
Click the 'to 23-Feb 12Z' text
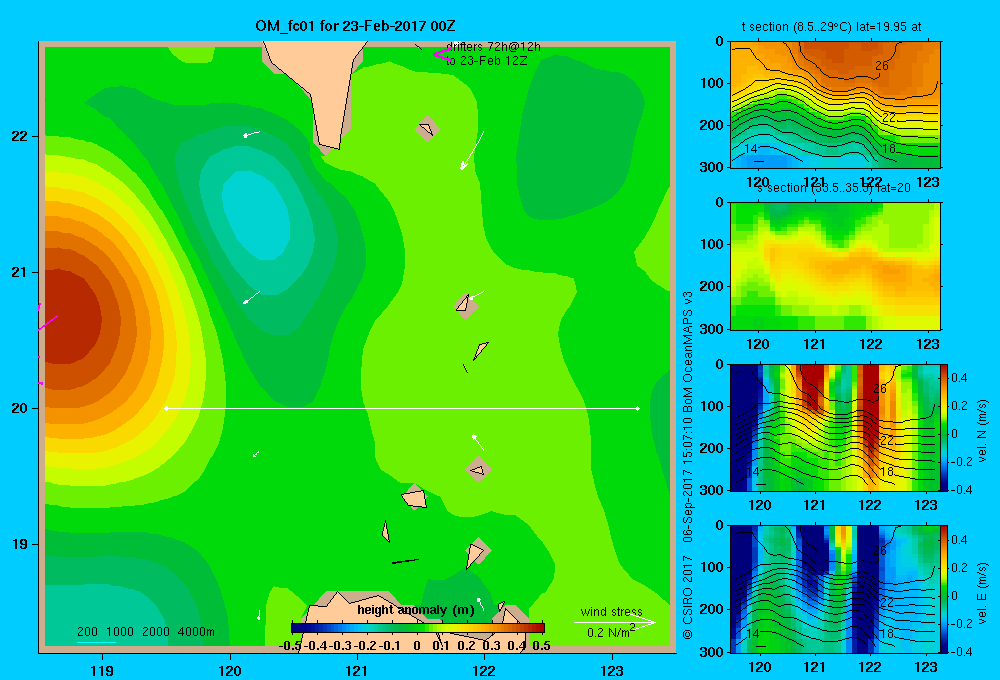pos(487,61)
